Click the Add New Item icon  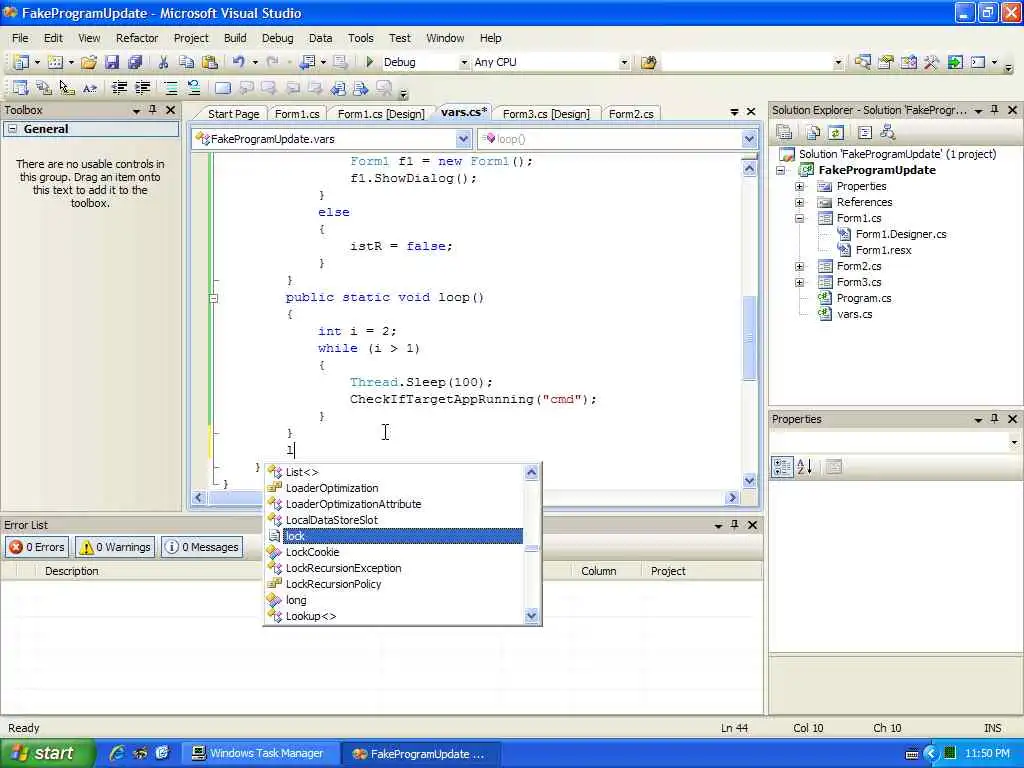(x=56, y=62)
